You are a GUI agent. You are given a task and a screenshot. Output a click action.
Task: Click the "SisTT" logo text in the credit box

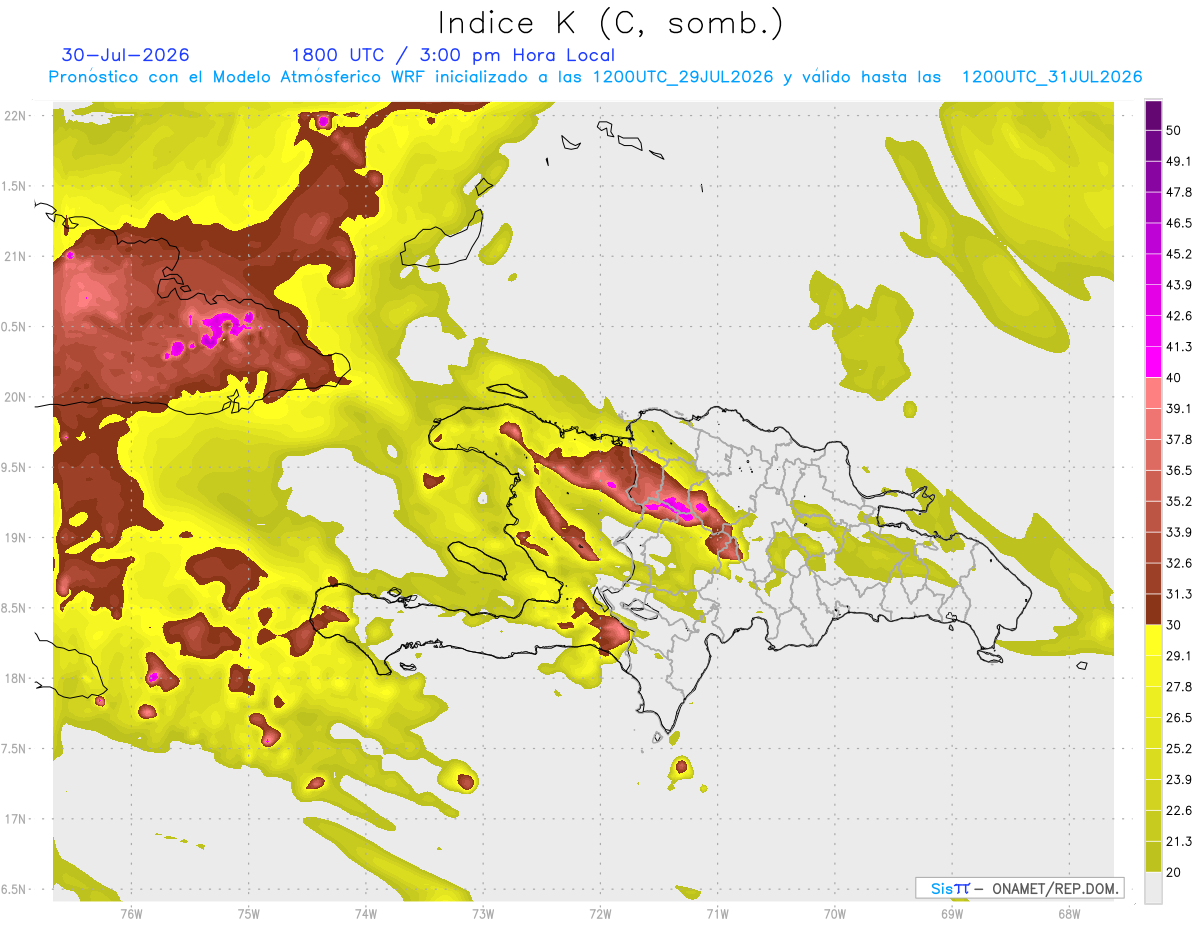click(950, 888)
